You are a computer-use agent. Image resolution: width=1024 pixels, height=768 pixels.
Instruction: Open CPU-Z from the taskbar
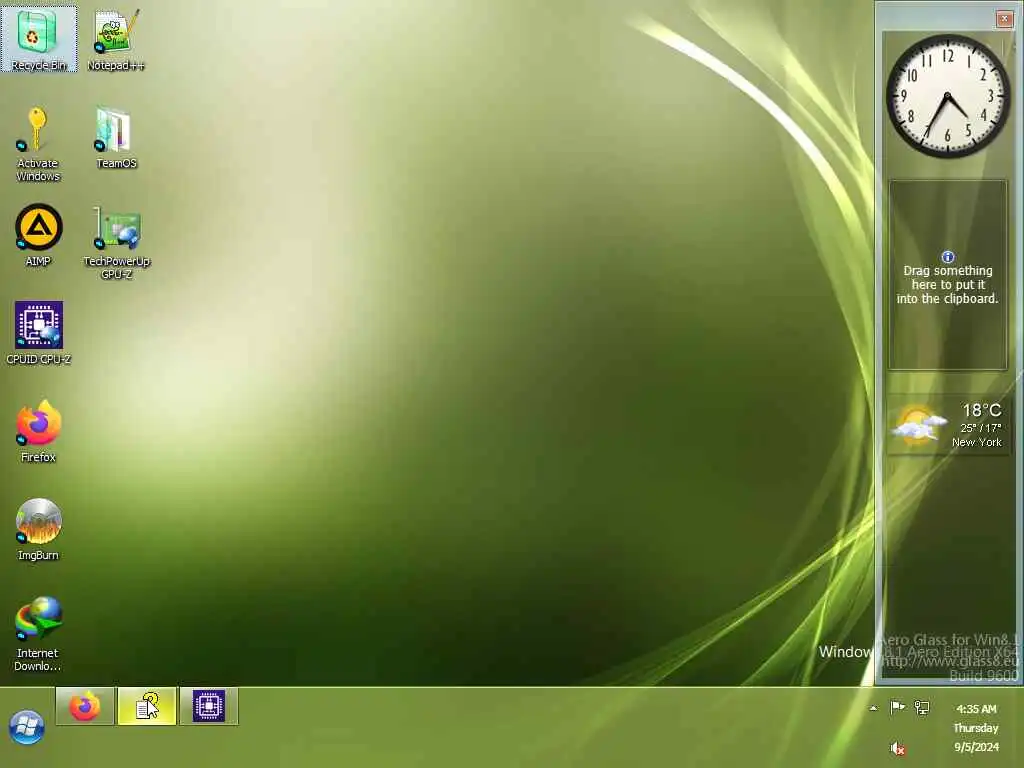click(209, 706)
